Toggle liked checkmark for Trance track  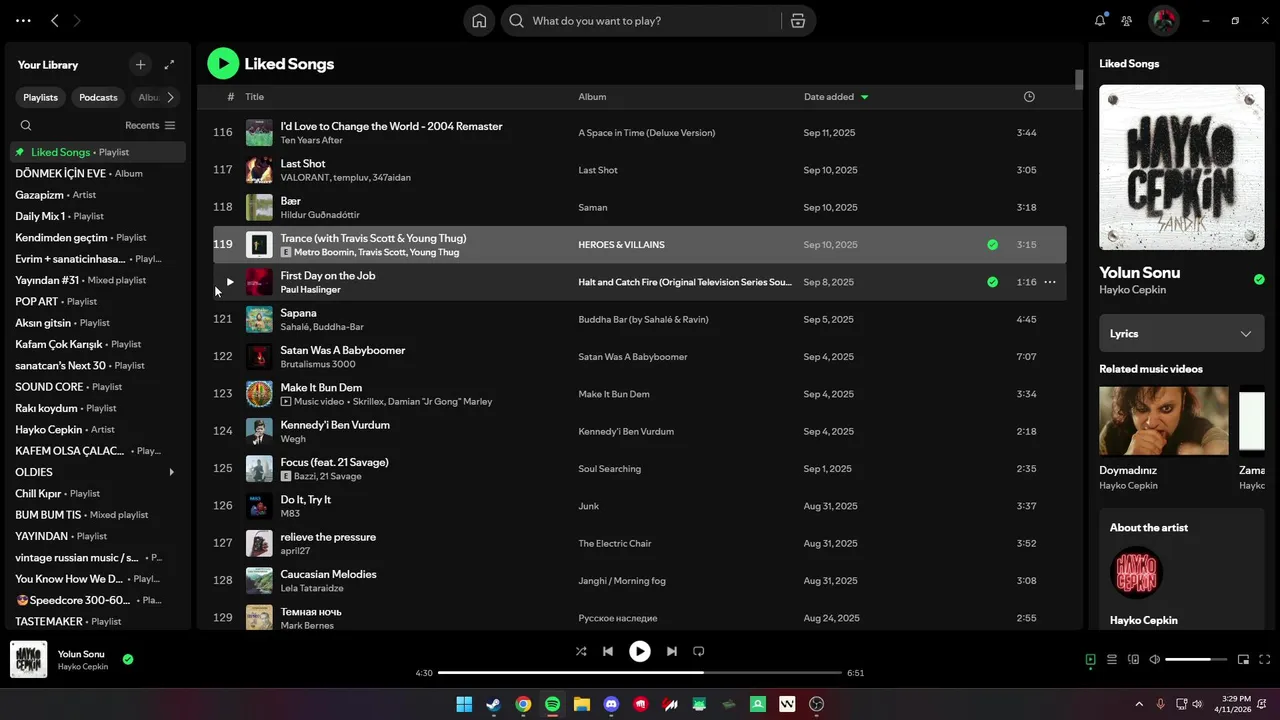[x=992, y=244]
